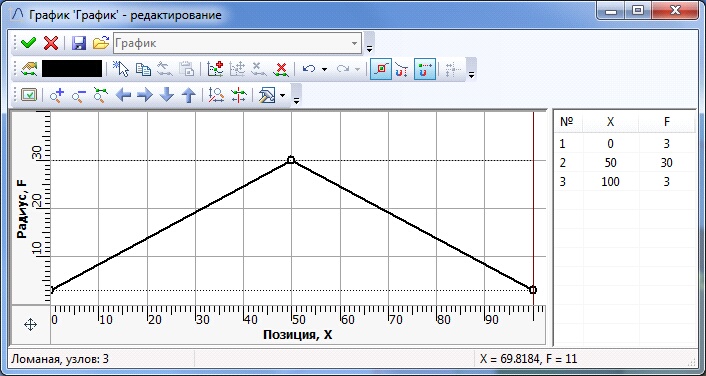
Task: Toggle the show-nodes display mode button
Action: tap(381, 69)
